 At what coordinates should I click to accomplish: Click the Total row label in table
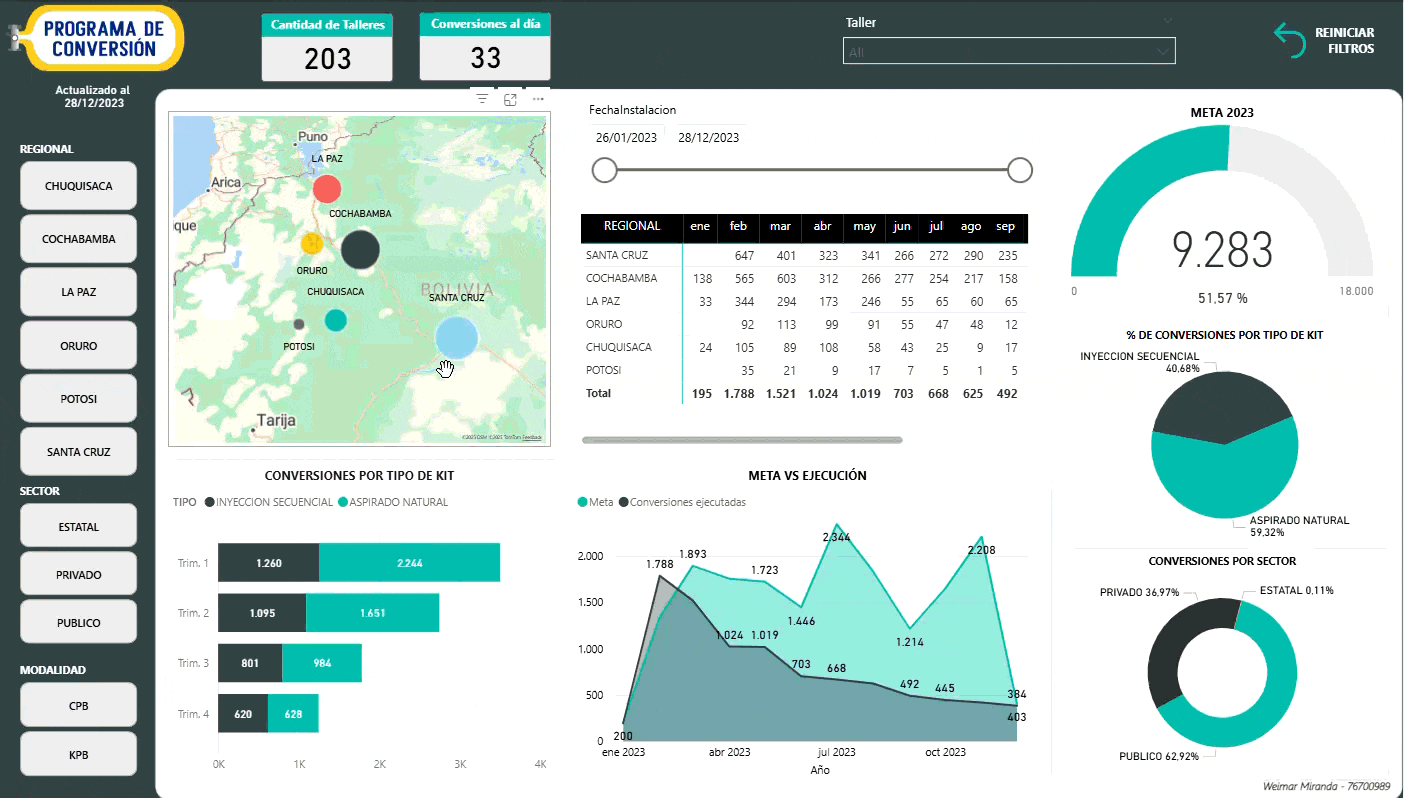coord(598,393)
